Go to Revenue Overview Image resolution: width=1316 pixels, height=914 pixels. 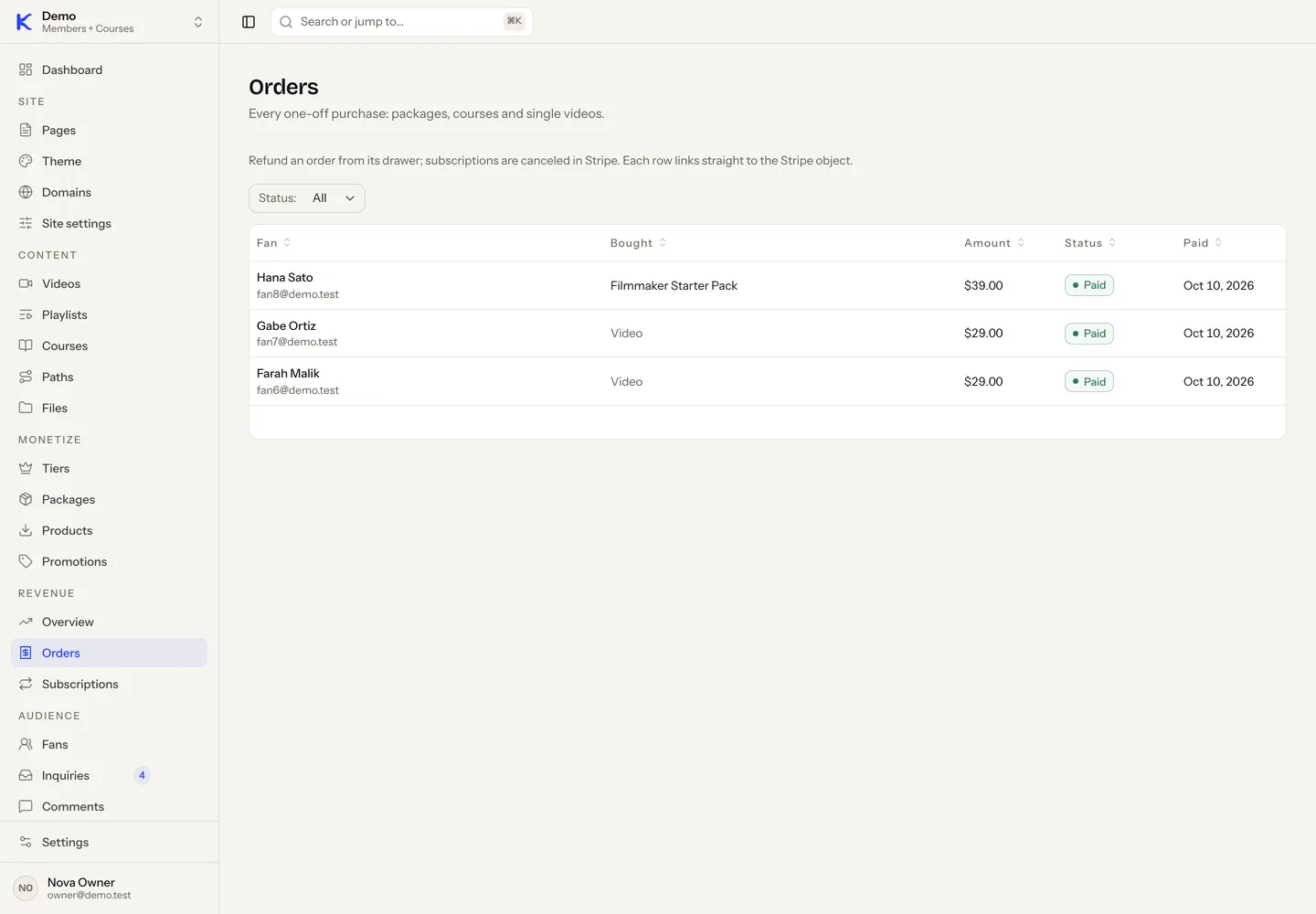110,622
